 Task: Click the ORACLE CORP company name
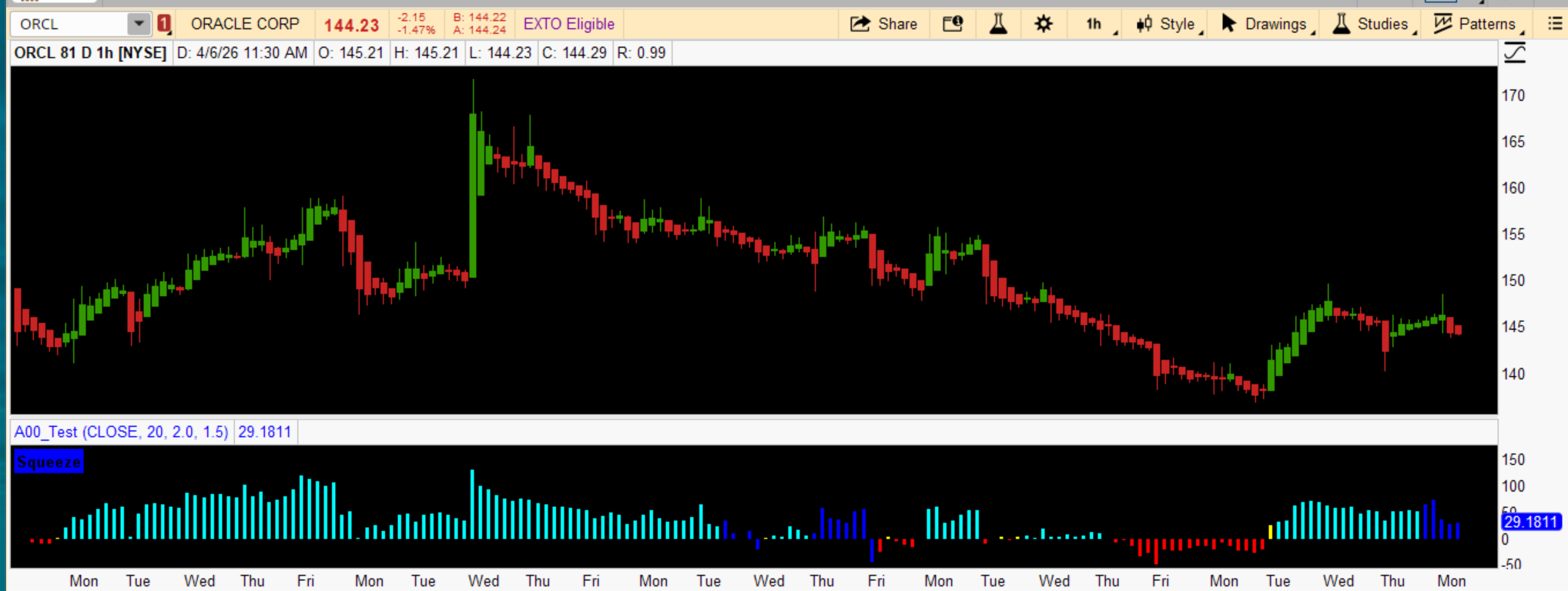tap(245, 24)
